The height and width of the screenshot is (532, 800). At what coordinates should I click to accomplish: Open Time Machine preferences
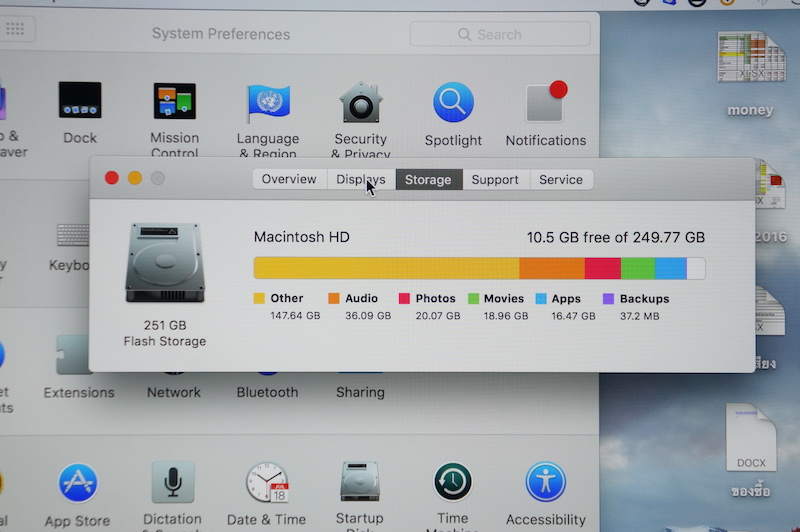point(453,482)
